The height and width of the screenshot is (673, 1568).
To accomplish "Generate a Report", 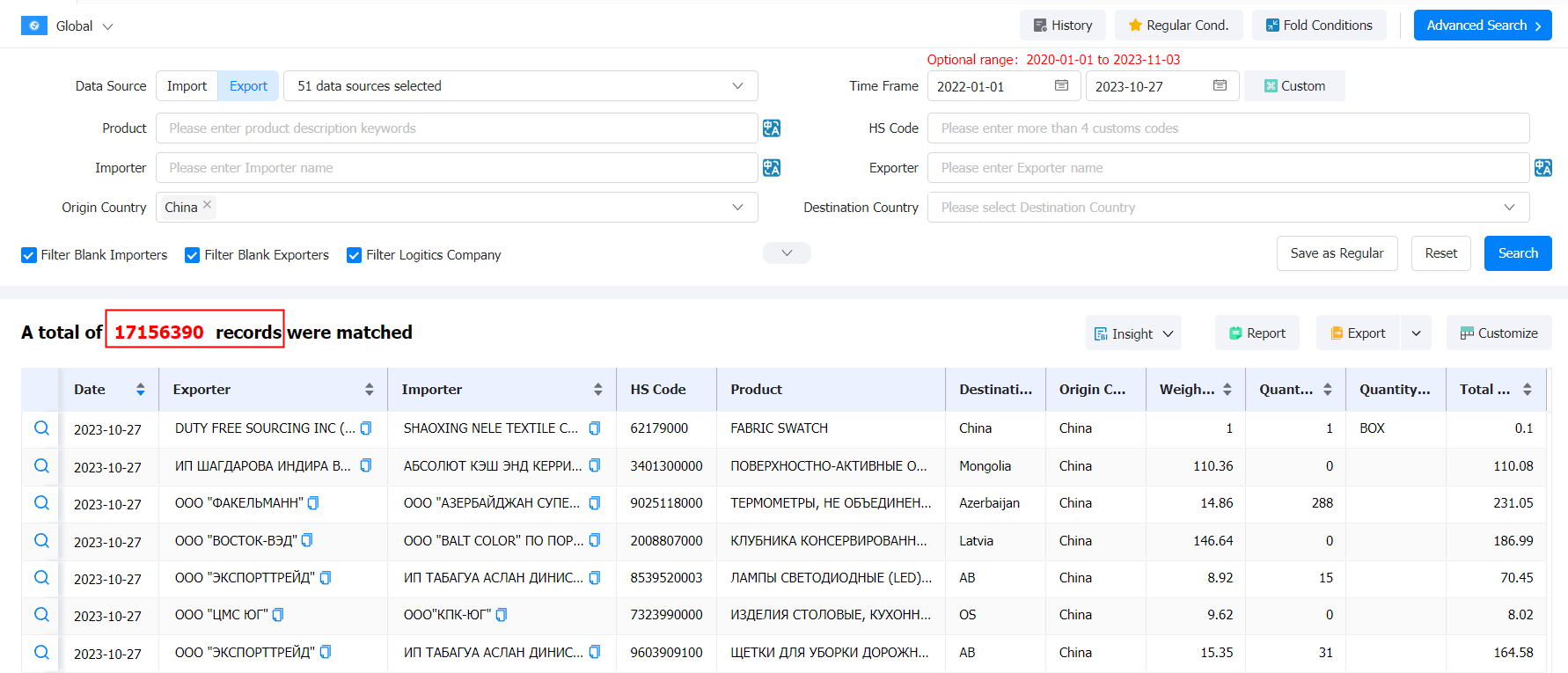I will coord(1257,333).
